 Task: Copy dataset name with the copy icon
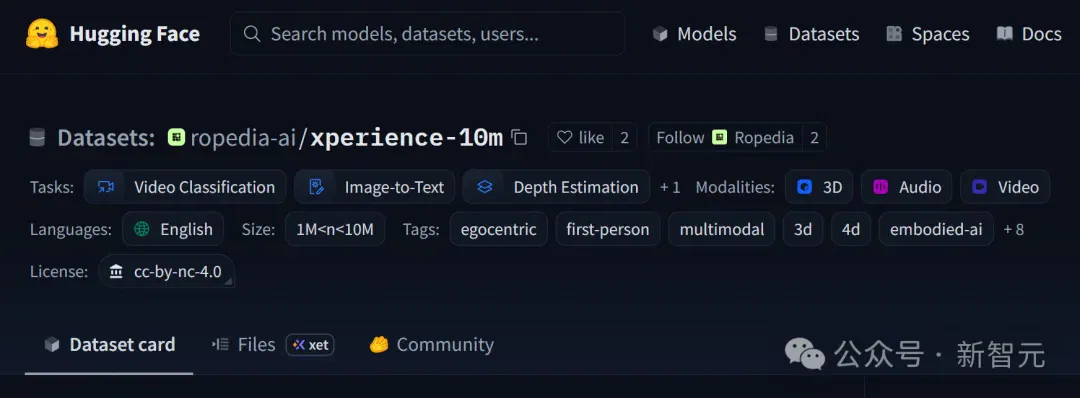(x=519, y=138)
